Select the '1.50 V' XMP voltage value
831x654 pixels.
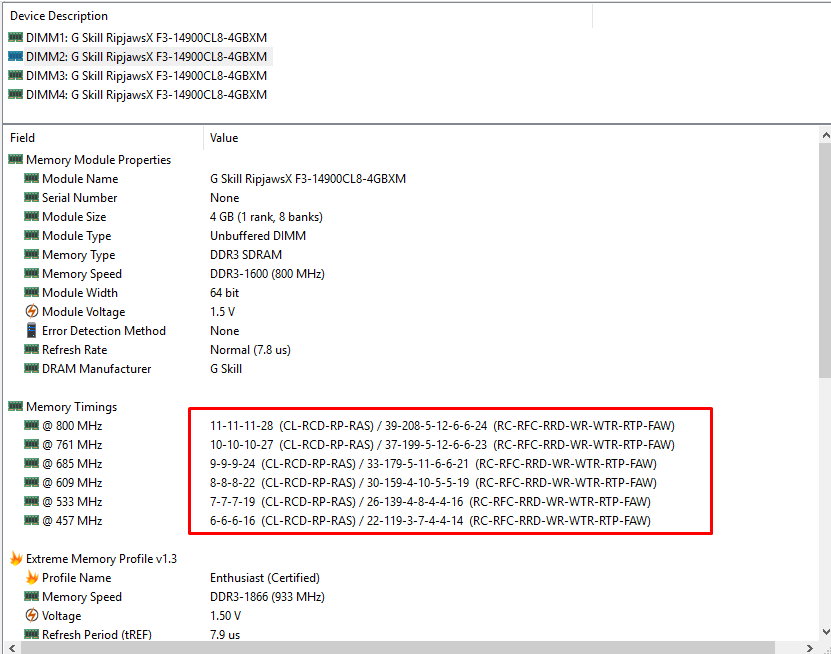click(225, 616)
